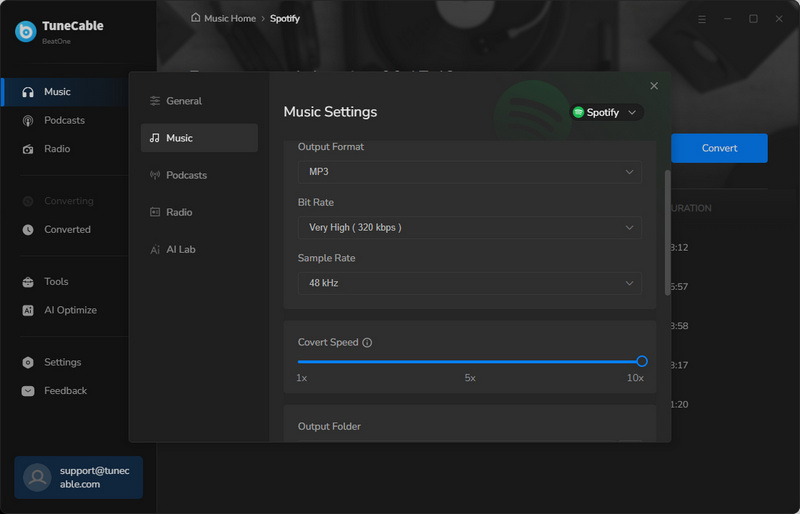Image resolution: width=800 pixels, height=514 pixels.
Task: Select the General settings tab
Action: click(x=199, y=101)
